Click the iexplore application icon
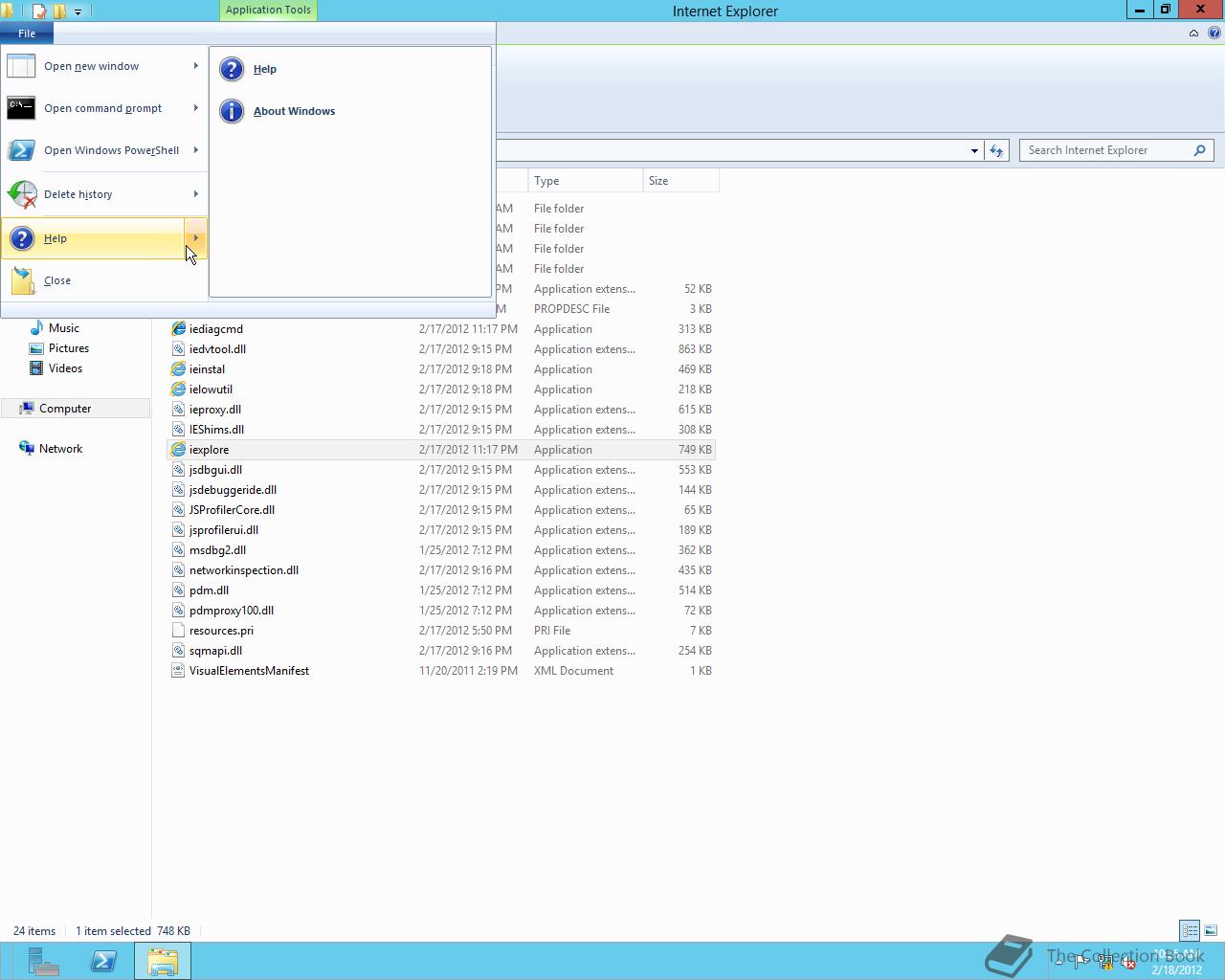Viewport: 1225px width, 980px height. (x=178, y=450)
